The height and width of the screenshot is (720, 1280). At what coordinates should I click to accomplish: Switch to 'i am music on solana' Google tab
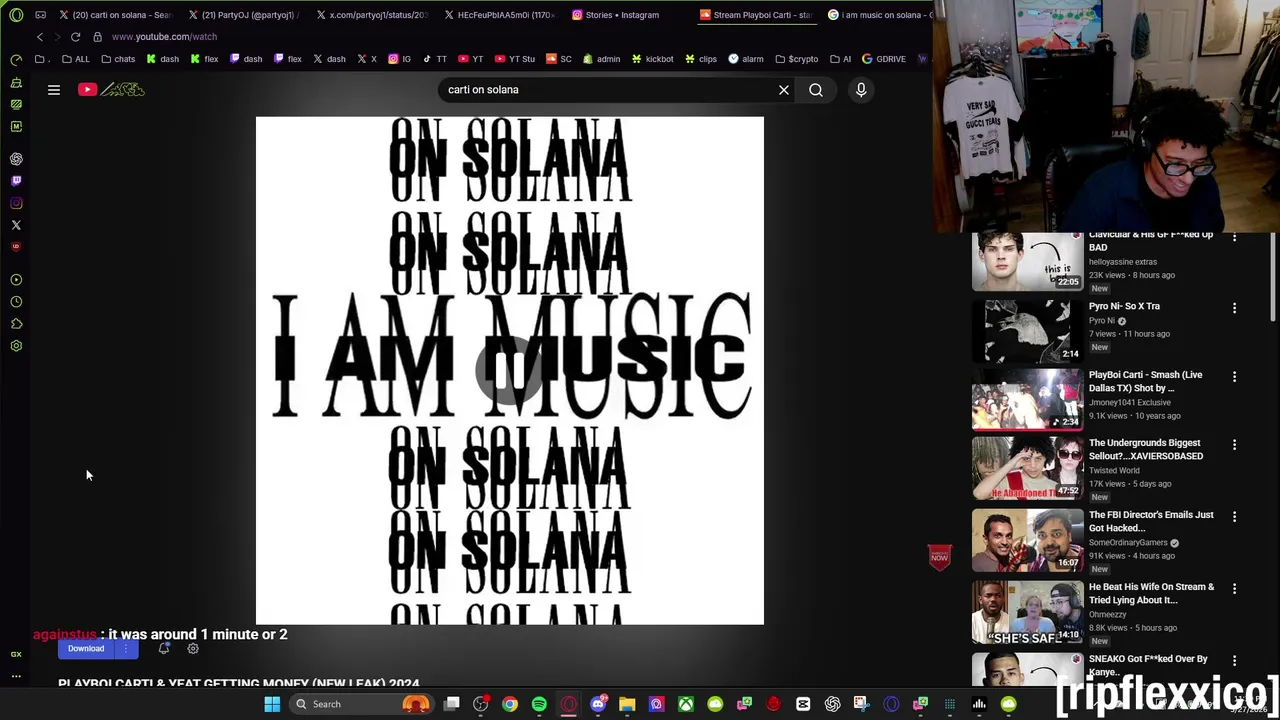[x=880, y=15]
